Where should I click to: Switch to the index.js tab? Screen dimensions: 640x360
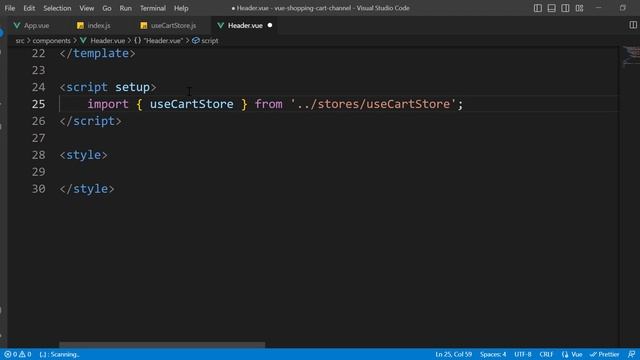click(94, 25)
